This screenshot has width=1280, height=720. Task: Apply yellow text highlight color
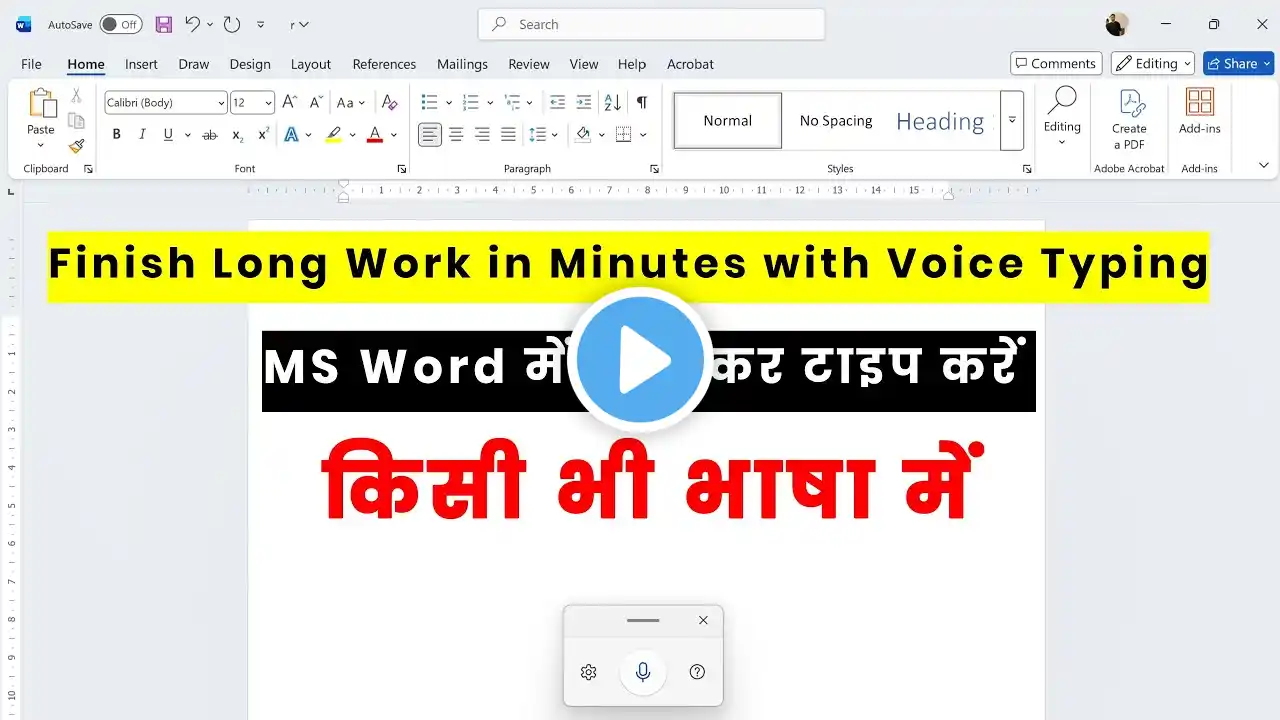[334, 135]
